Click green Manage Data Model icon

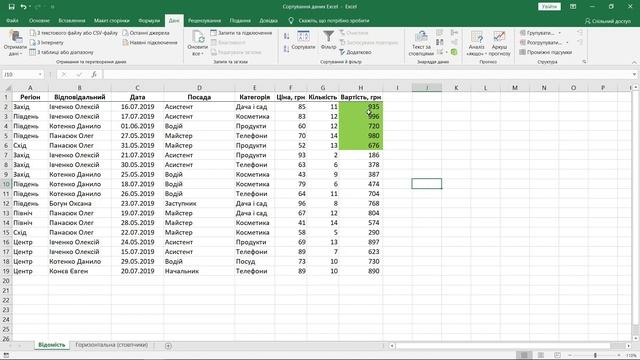454,52
